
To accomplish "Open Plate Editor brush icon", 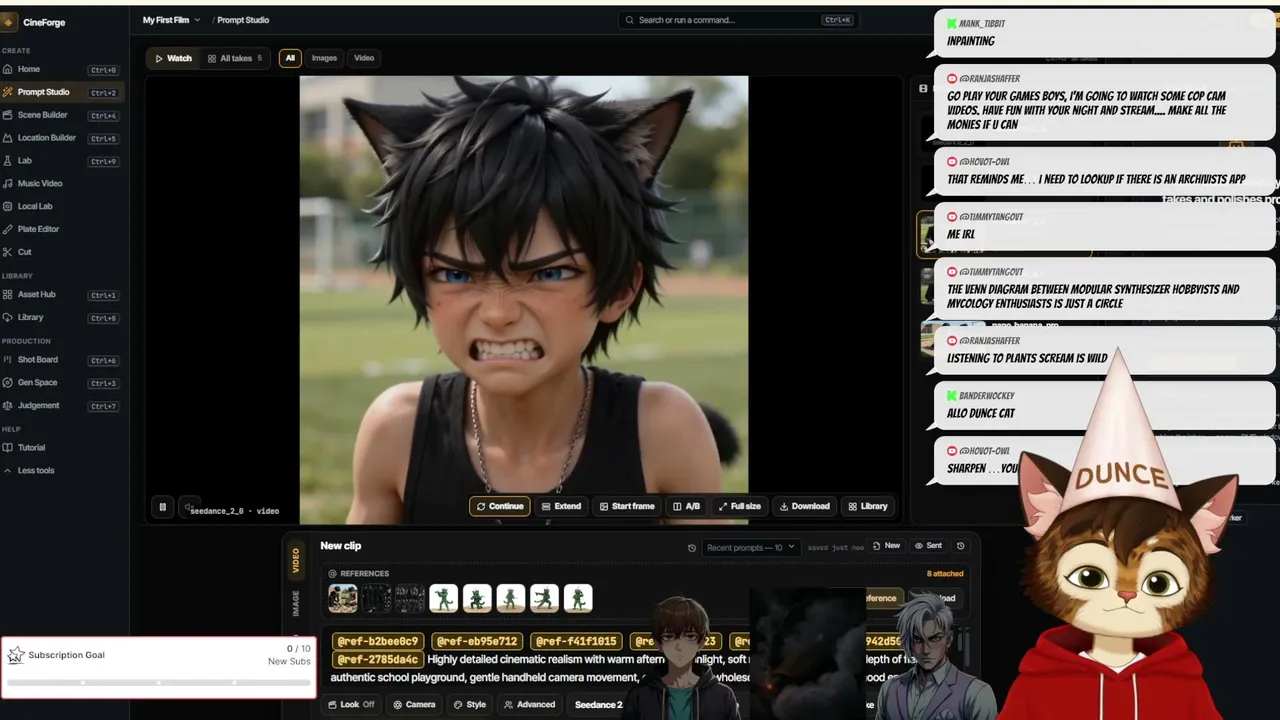I will [8, 229].
